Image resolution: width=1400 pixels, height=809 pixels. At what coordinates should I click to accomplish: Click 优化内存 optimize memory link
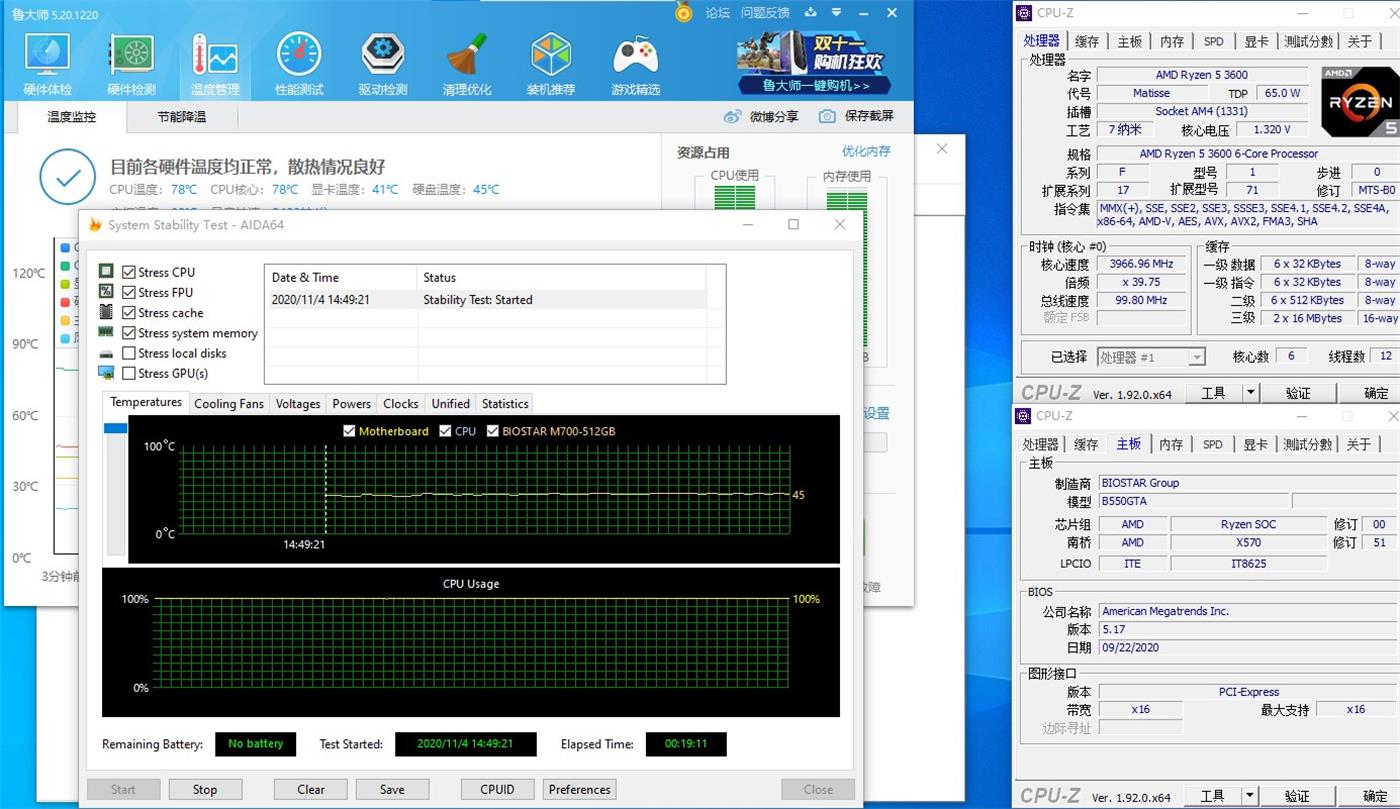pos(866,152)
